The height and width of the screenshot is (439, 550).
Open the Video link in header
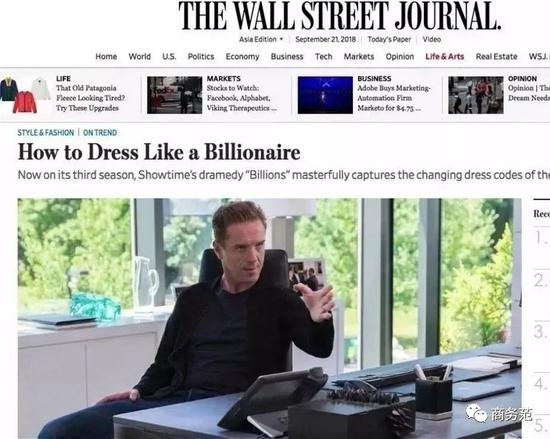[432, 39]
